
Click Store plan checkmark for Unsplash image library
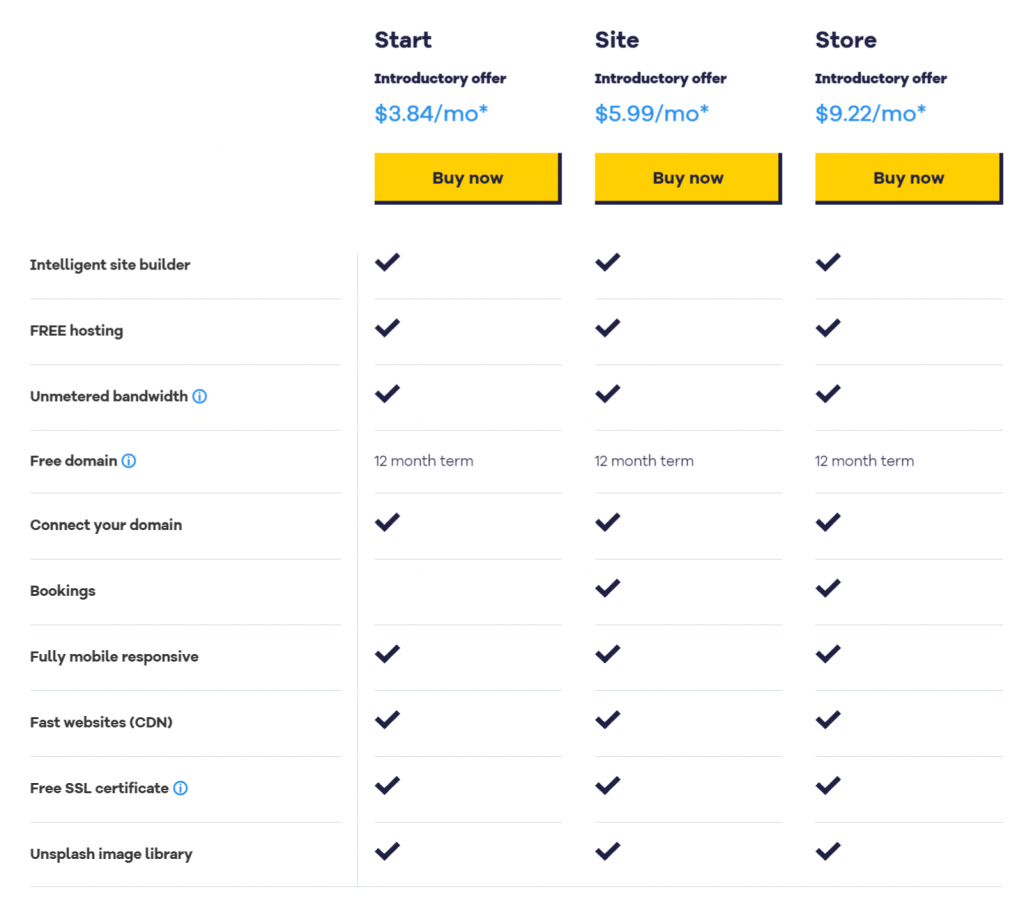tap(828, 851)
